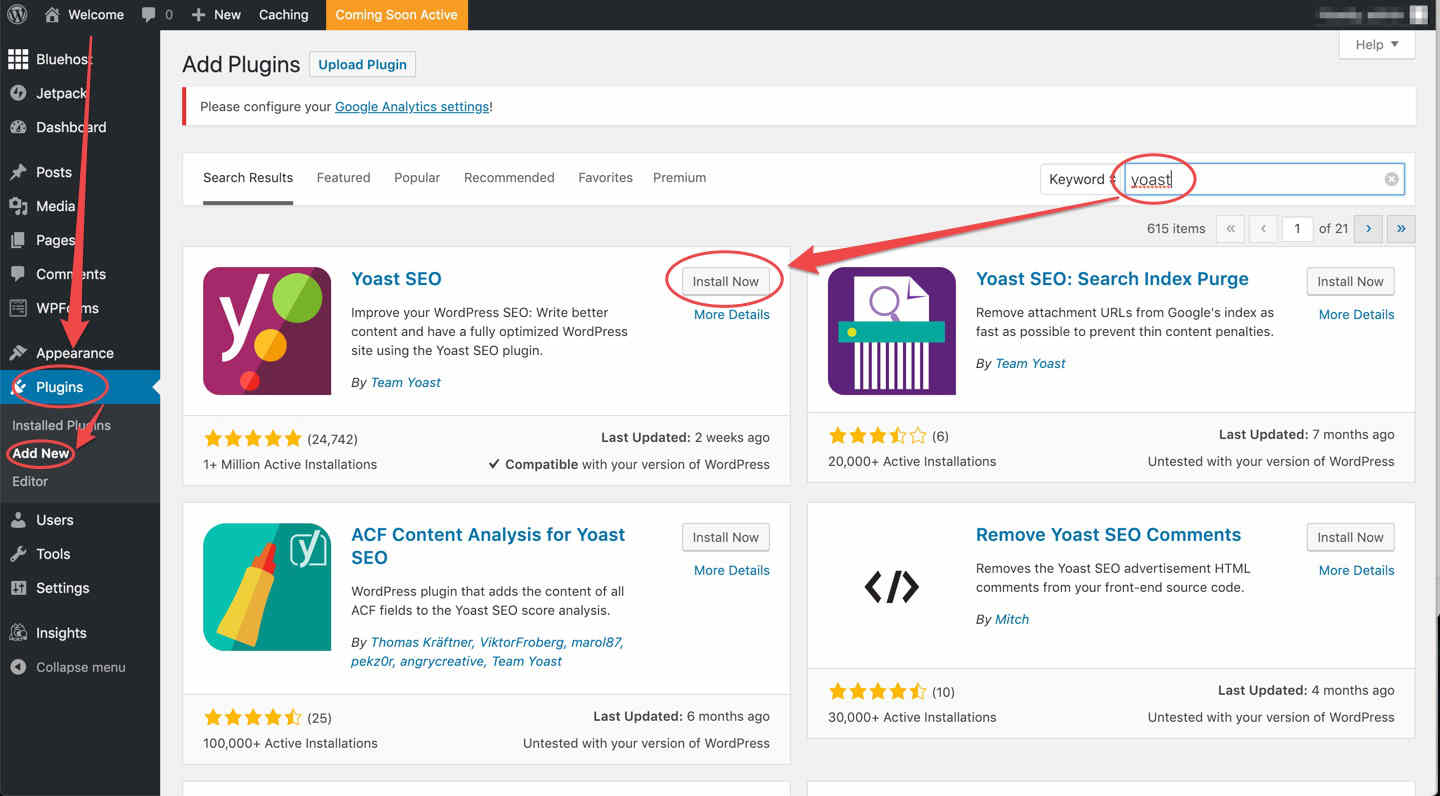
Task: Switch to the Favorites tab
Action: [605, 178]
